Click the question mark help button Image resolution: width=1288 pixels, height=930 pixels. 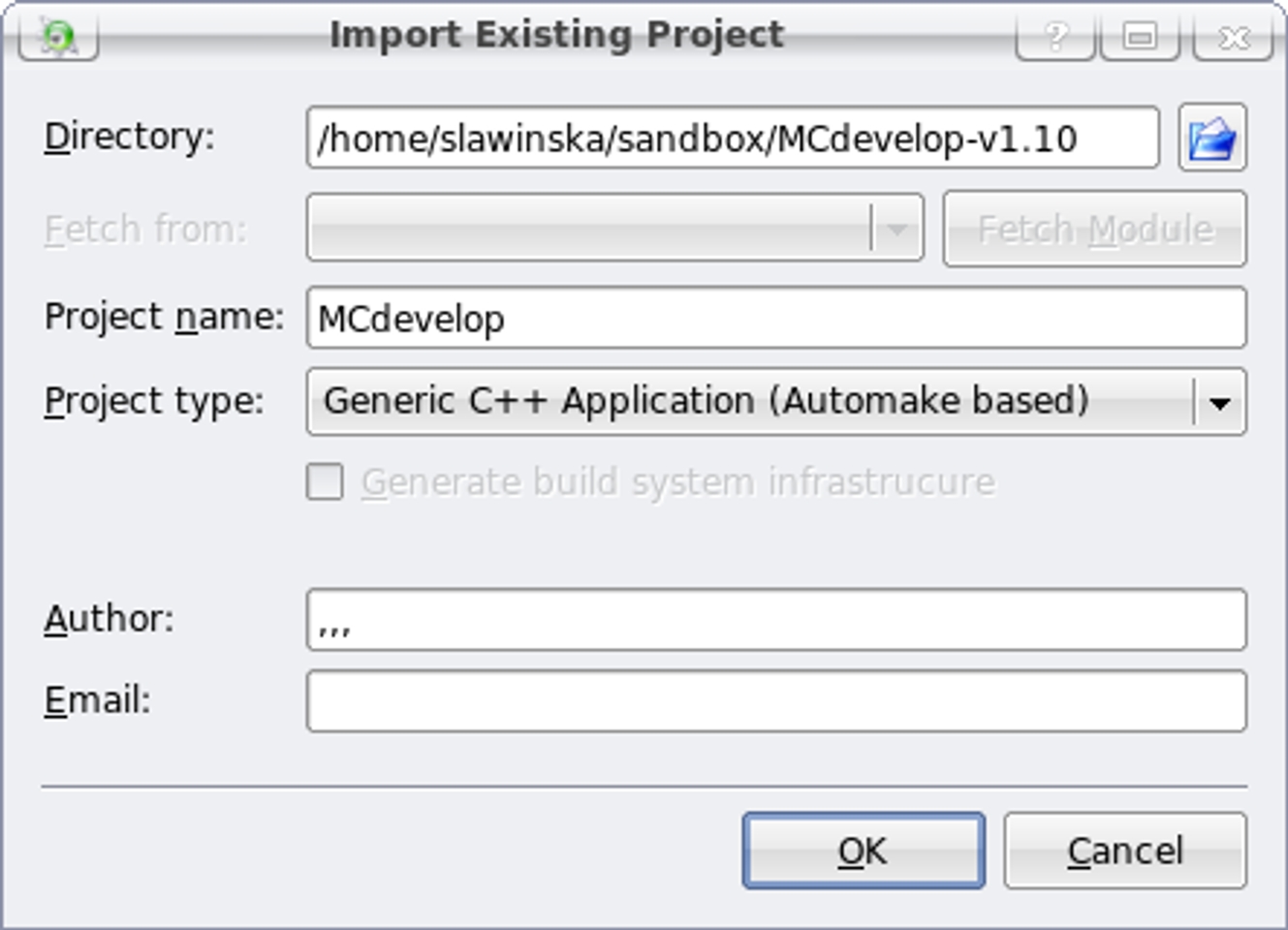pos(1055,37)
